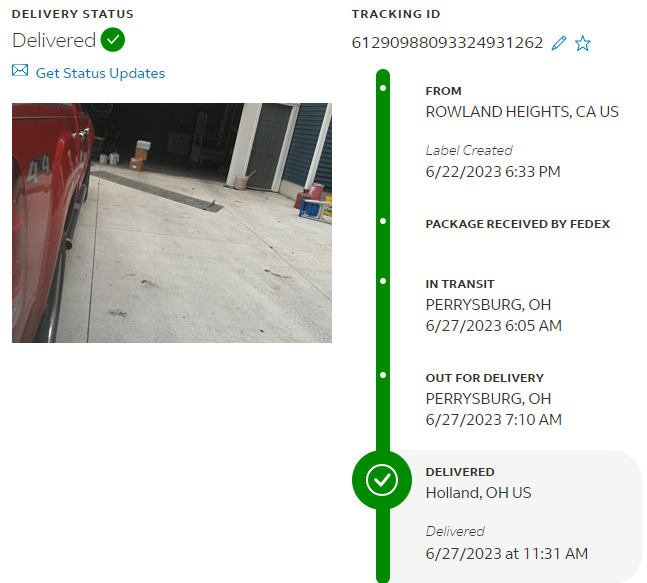Image resolution: width=647 pixels, height=583 pixels.
Task: Click the PACKAGE RECEIVED BY FEDEX heading
Action: pos(517,224)
